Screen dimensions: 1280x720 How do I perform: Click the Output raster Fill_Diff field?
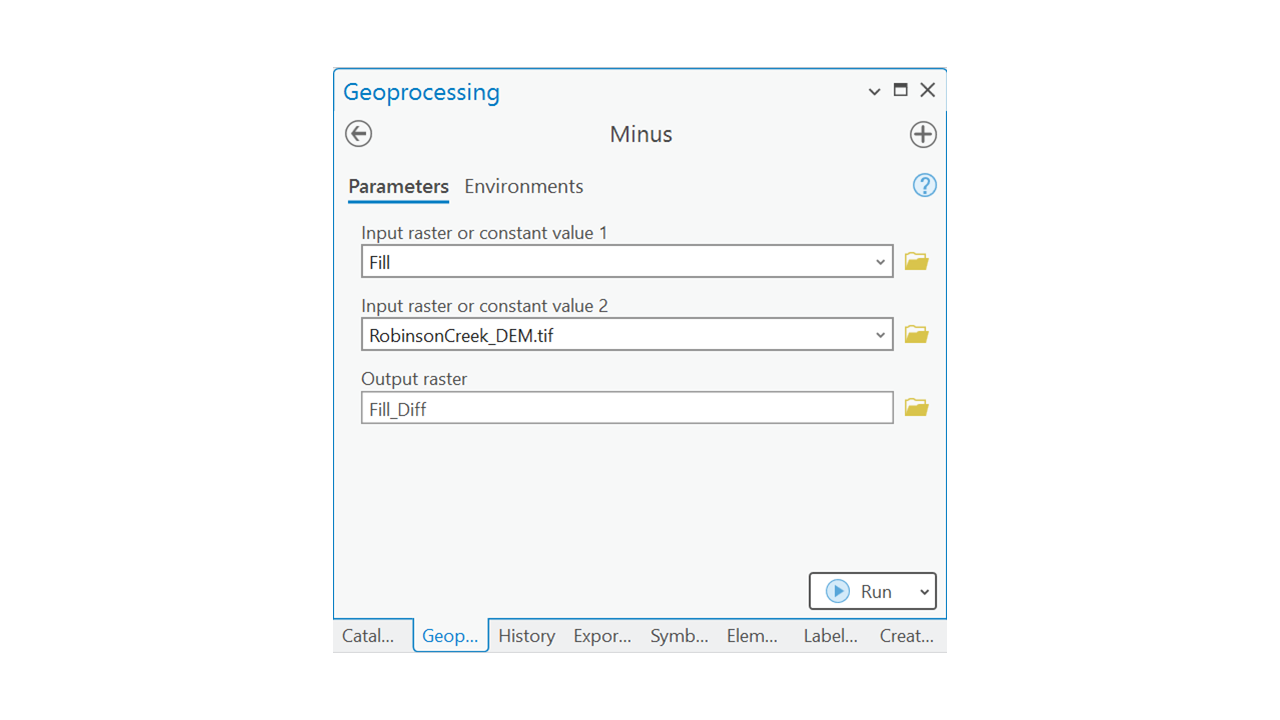tap(626, 408)
